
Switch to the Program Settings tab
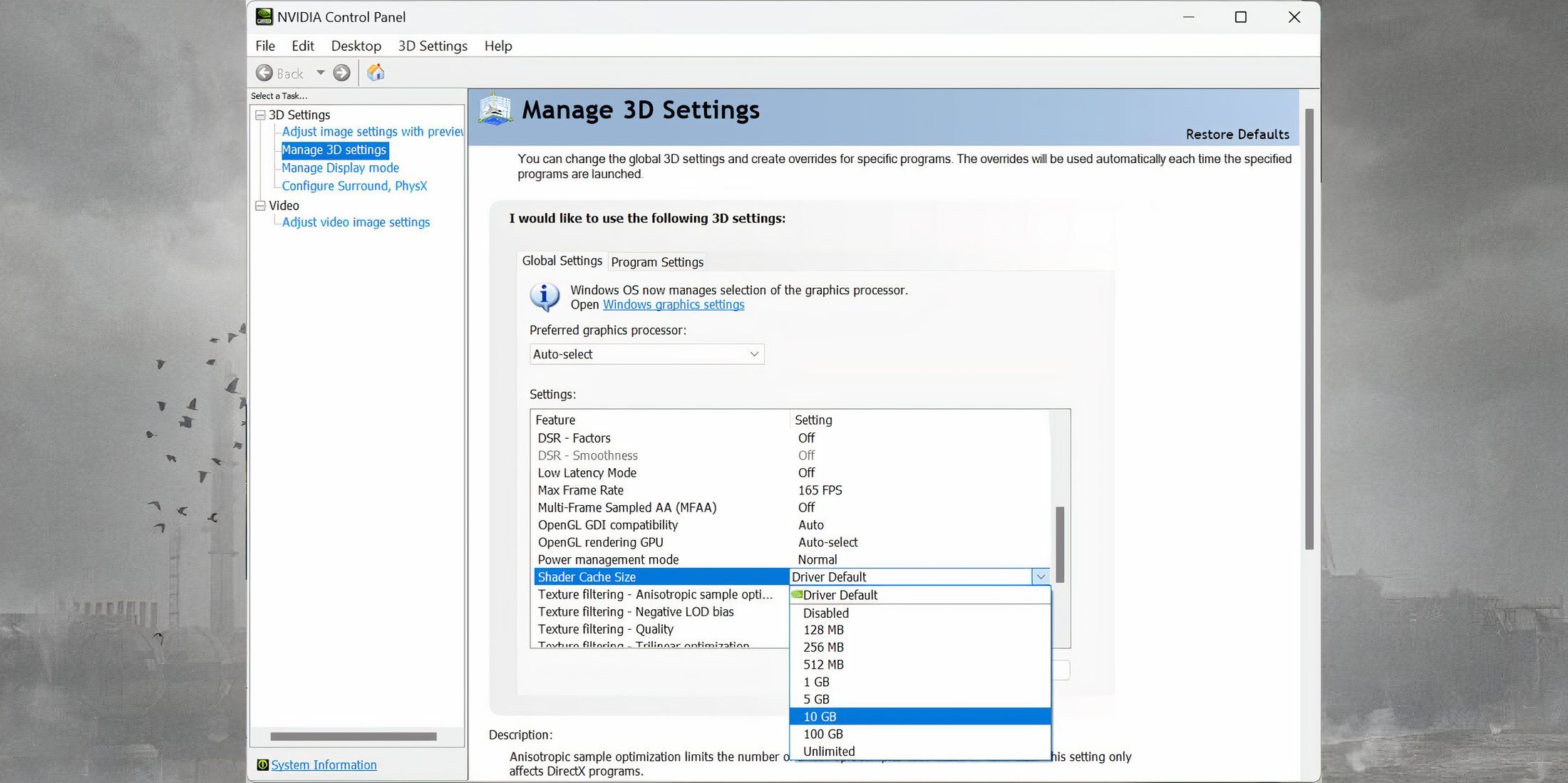[x=657, y=261]
